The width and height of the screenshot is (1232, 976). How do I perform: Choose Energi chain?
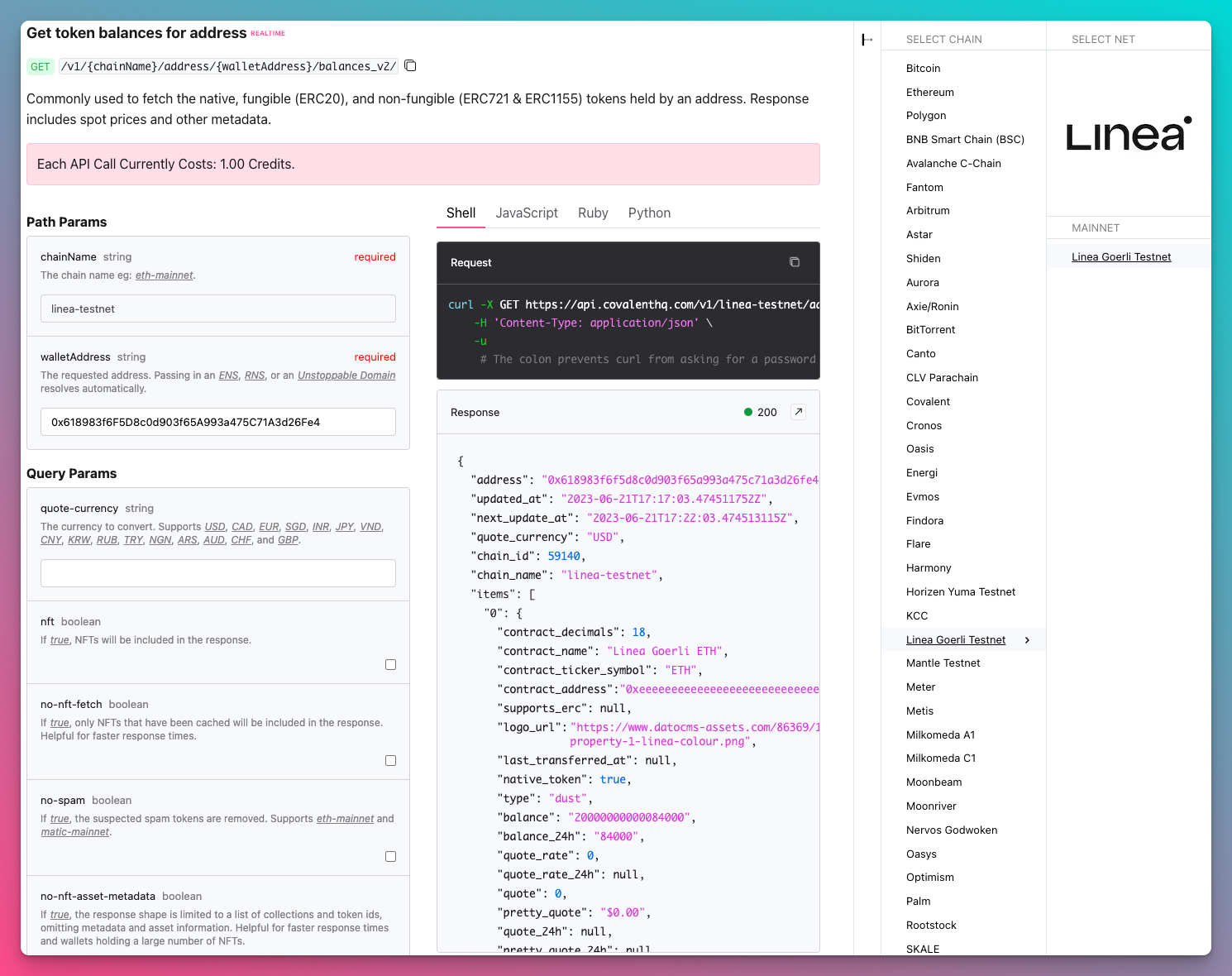(922, 473)
